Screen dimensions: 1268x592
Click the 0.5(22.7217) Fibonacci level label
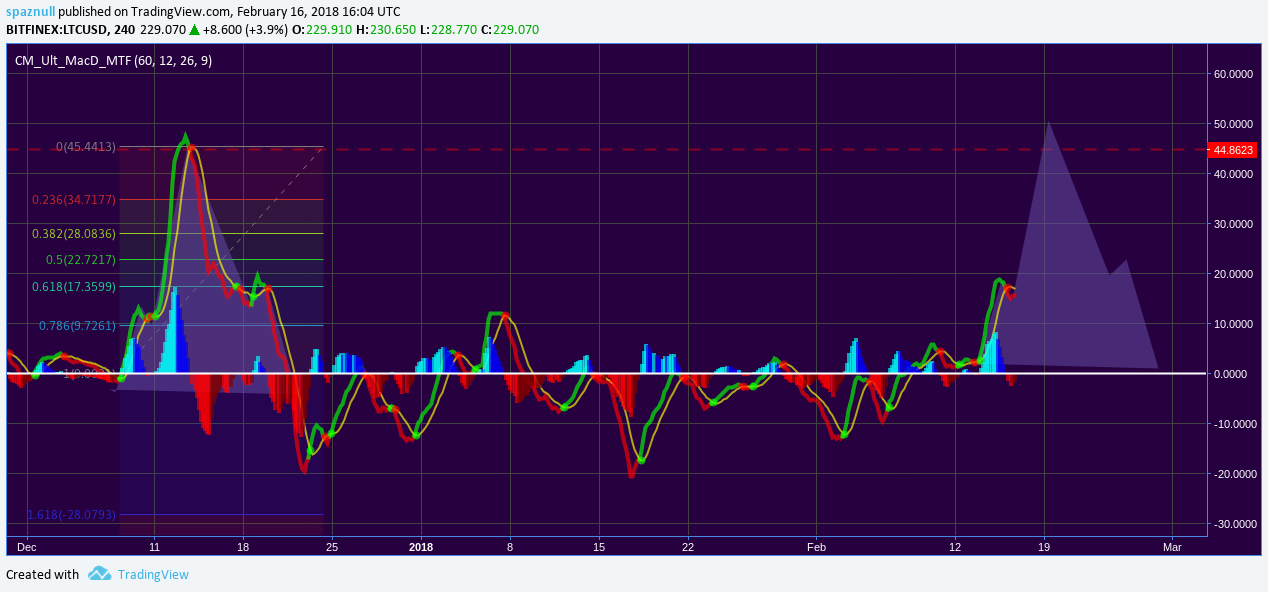[x=81, y=260]
